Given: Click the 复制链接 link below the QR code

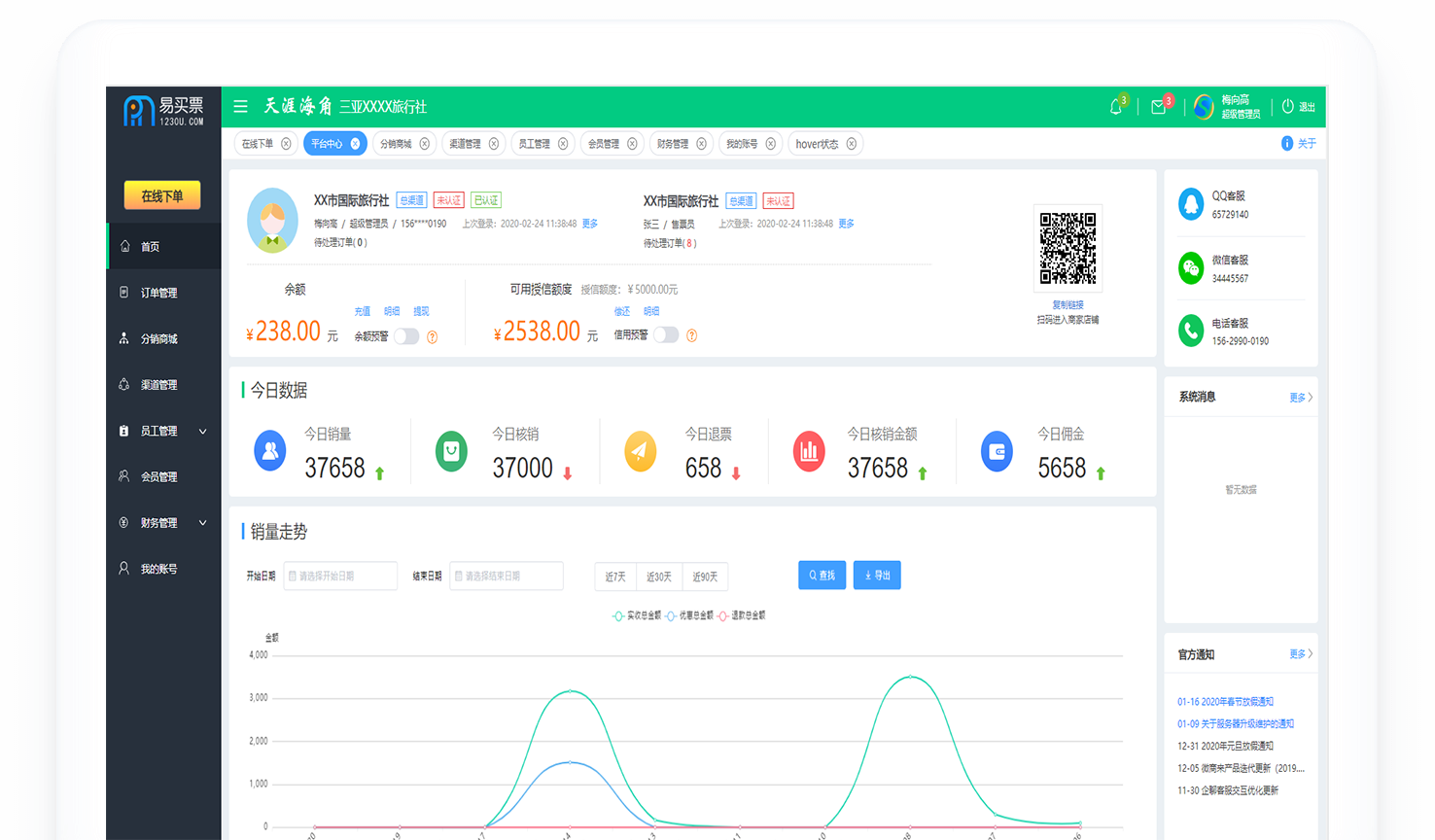Looking at the screenshot, I should point(1067,304).
